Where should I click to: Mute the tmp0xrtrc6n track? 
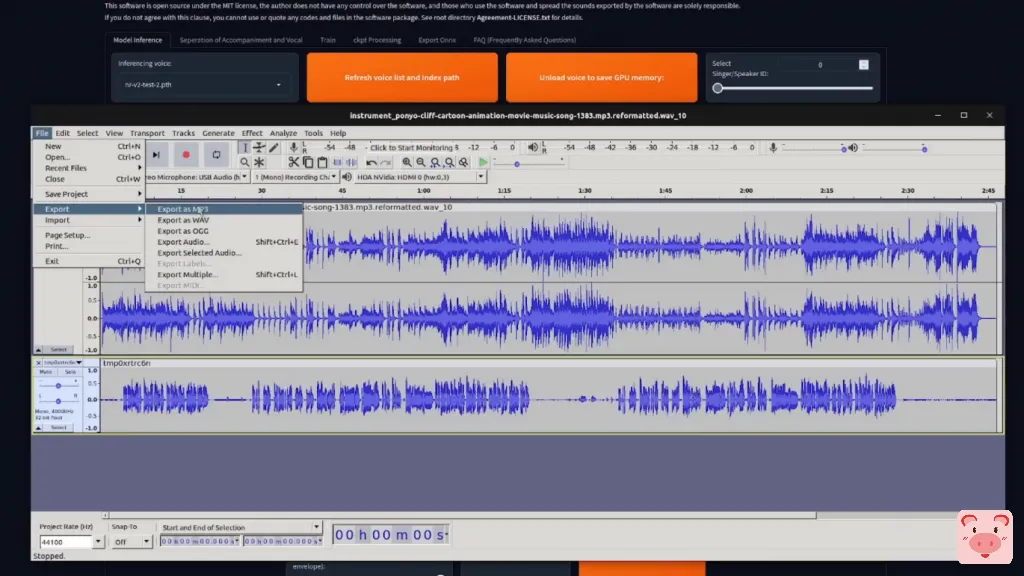48,371
